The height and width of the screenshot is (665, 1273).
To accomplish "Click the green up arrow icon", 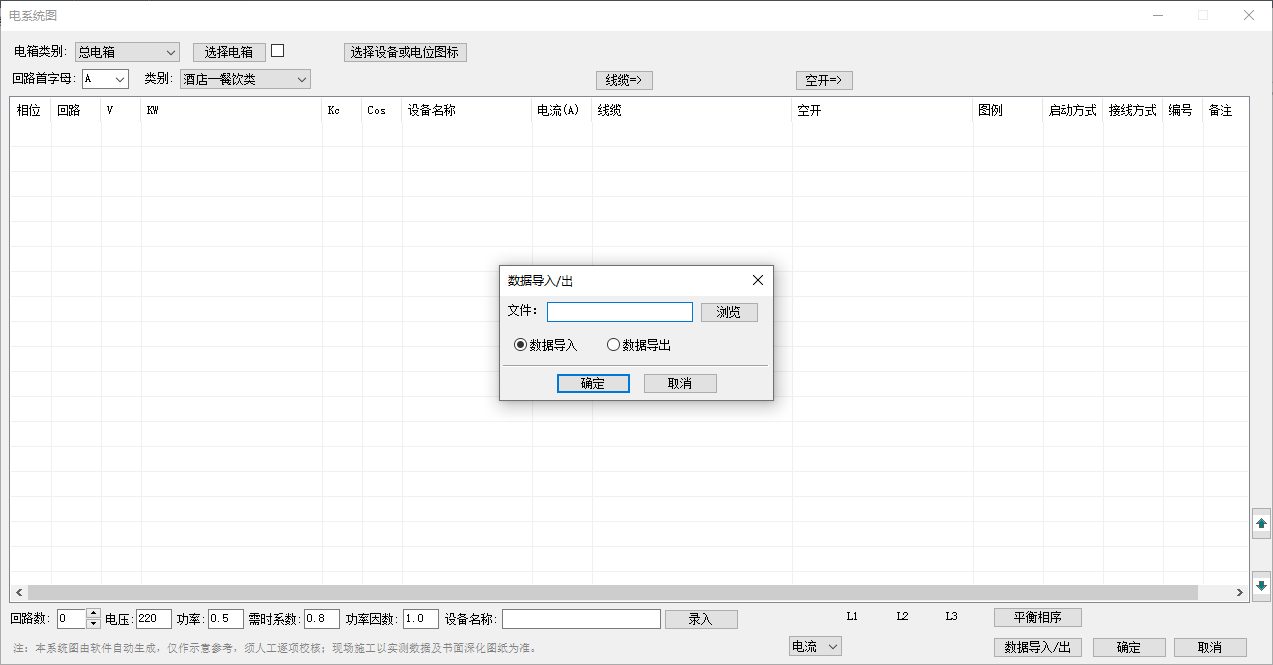I will [1262, 523].
